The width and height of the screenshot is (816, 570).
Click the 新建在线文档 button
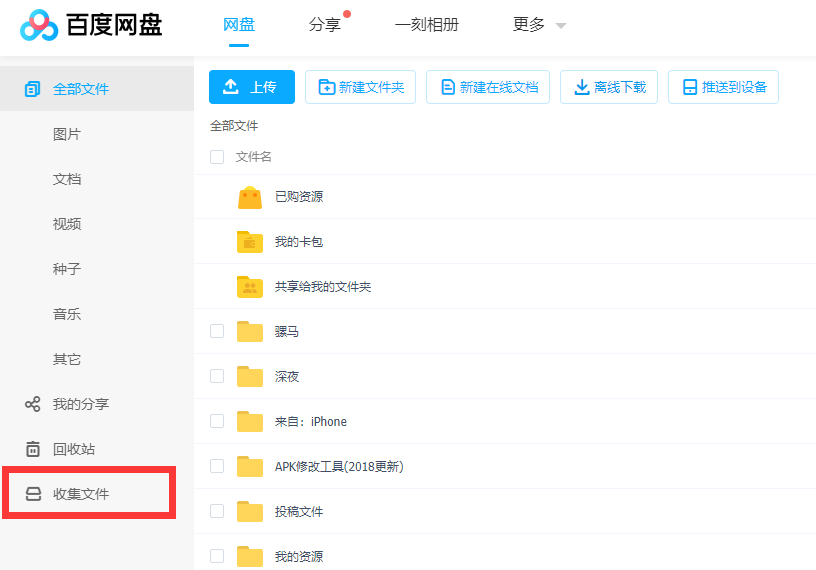tap(488, 87)
